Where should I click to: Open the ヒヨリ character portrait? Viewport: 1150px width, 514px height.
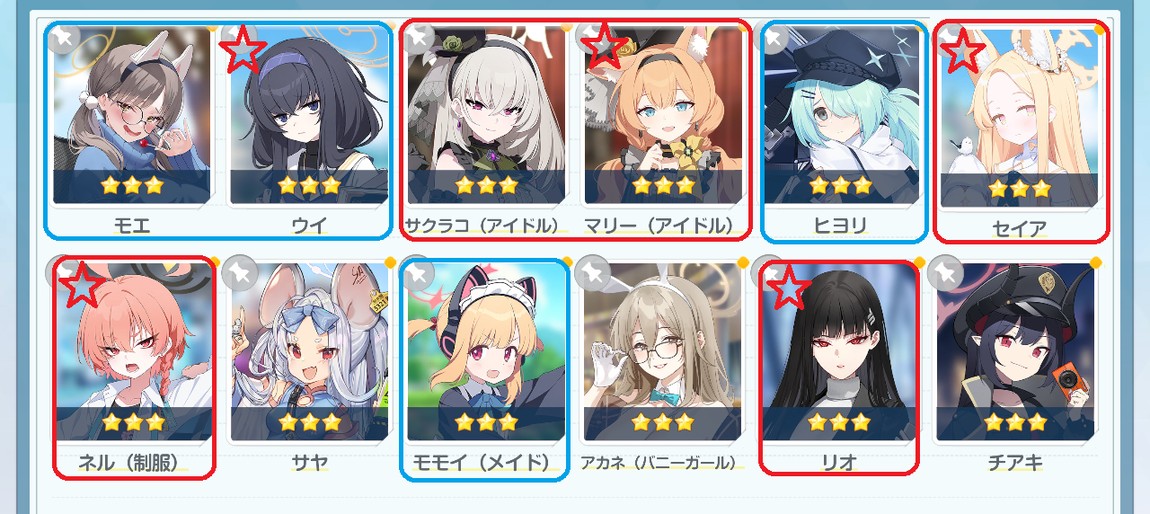click(x=840, y=115)
